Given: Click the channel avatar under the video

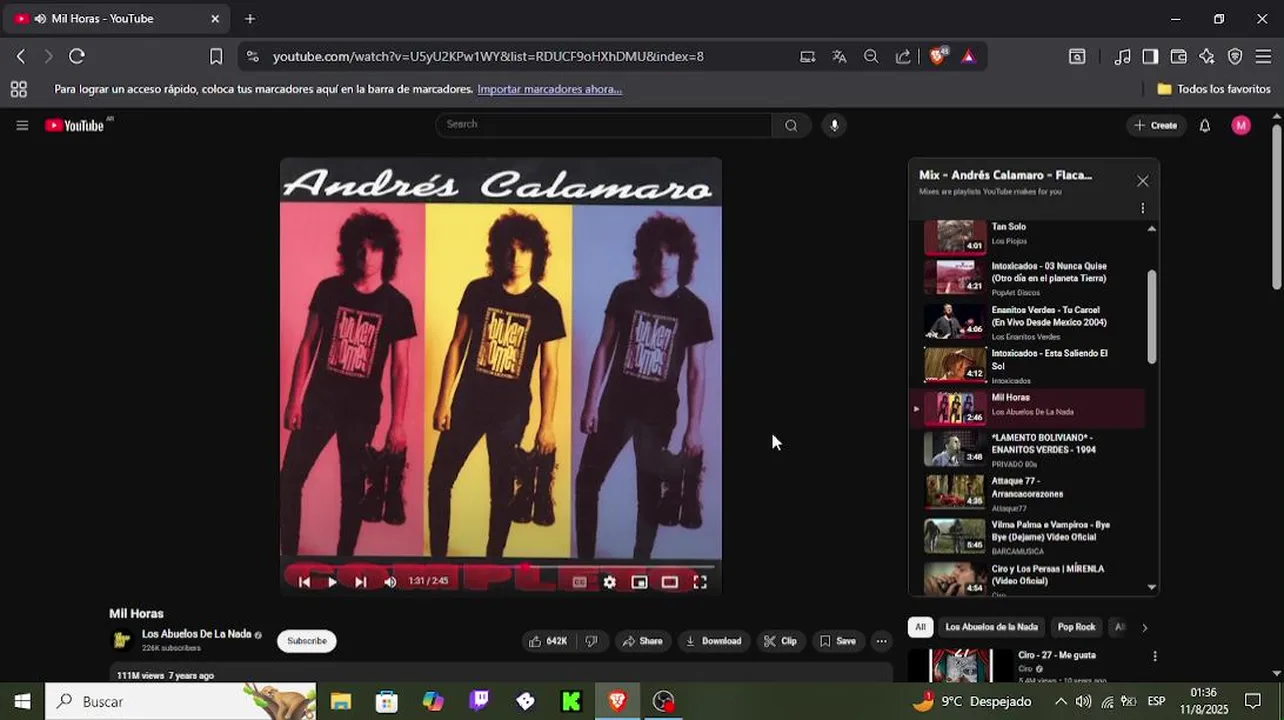Looking at the screenshot, I should [x=122, y=640].
